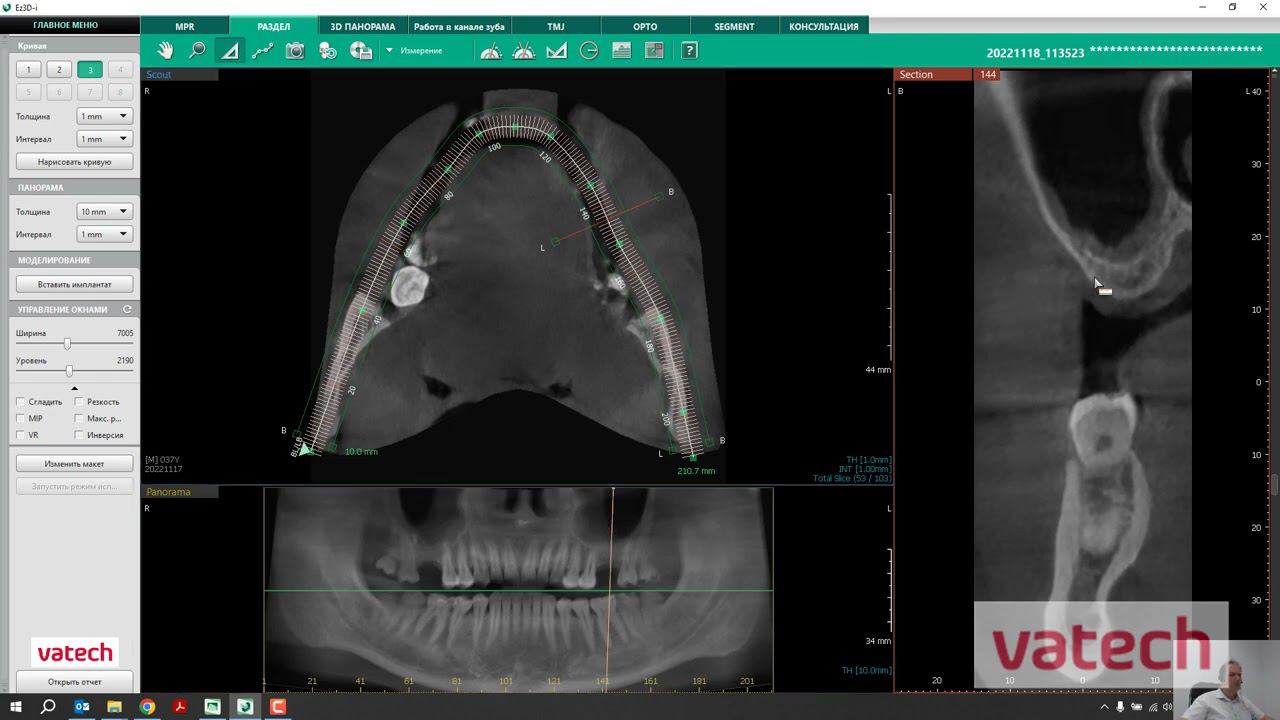Select active curve number 3

pos(90,70)
